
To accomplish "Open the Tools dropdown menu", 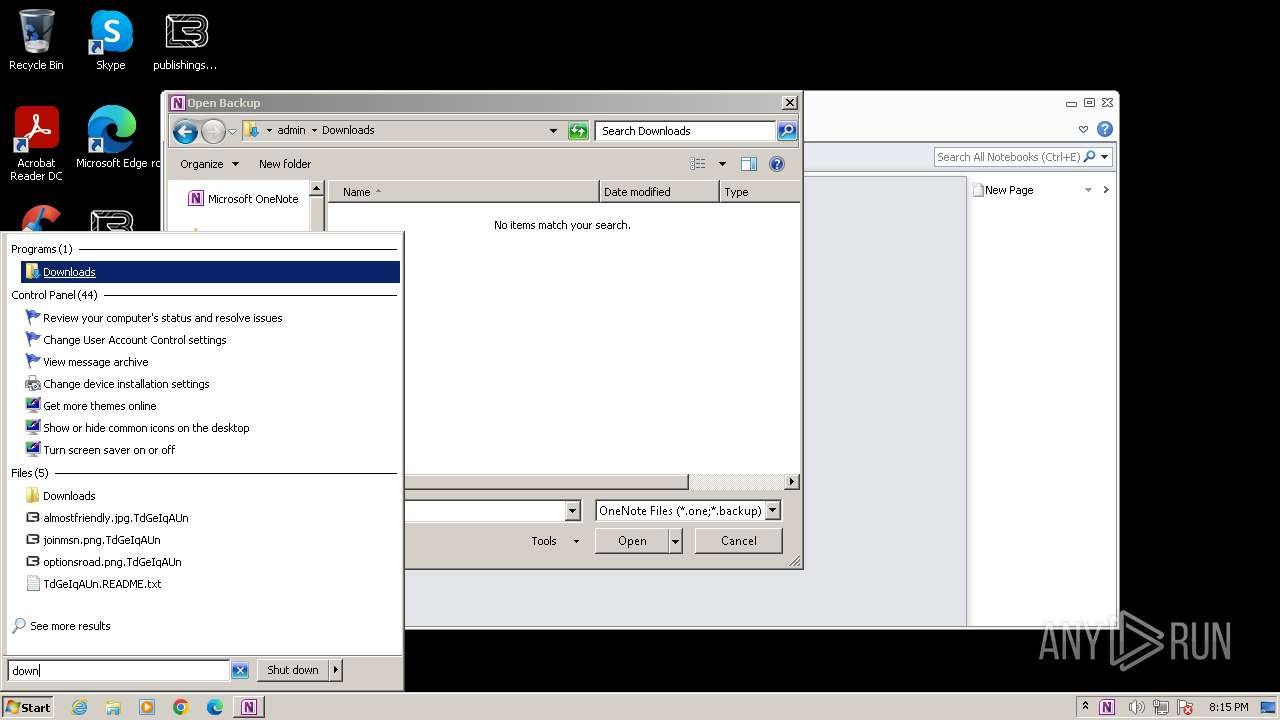I will pyautogui.click(x=555, y=541).
